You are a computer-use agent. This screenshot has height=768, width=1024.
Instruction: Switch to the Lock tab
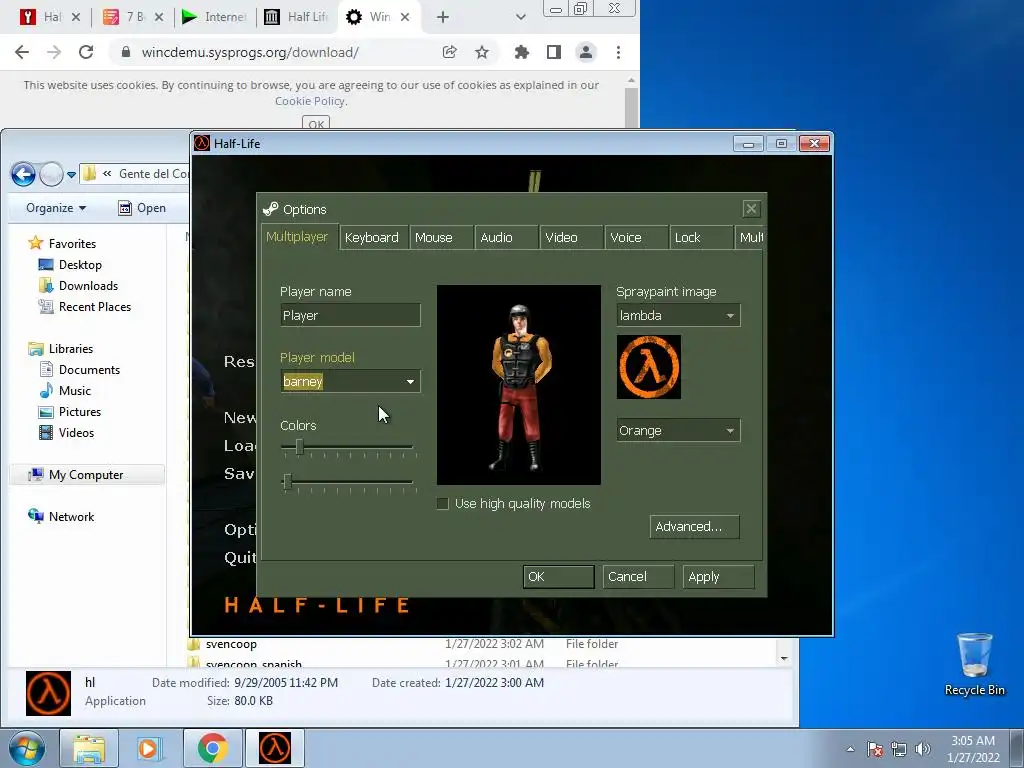point(700,238)
